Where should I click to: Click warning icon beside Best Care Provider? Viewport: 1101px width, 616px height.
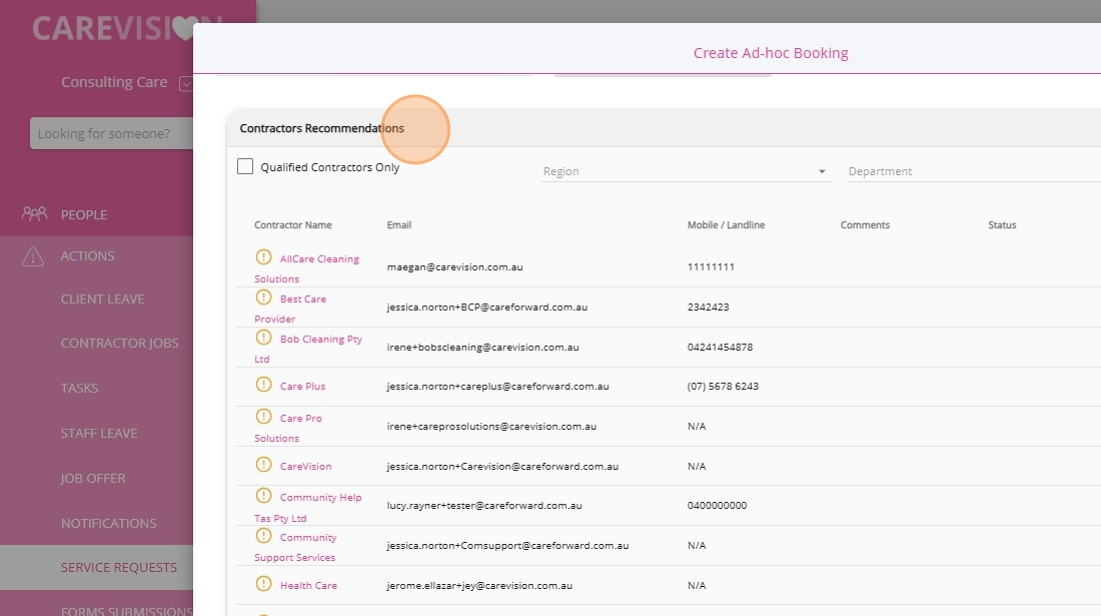(264, 297)
